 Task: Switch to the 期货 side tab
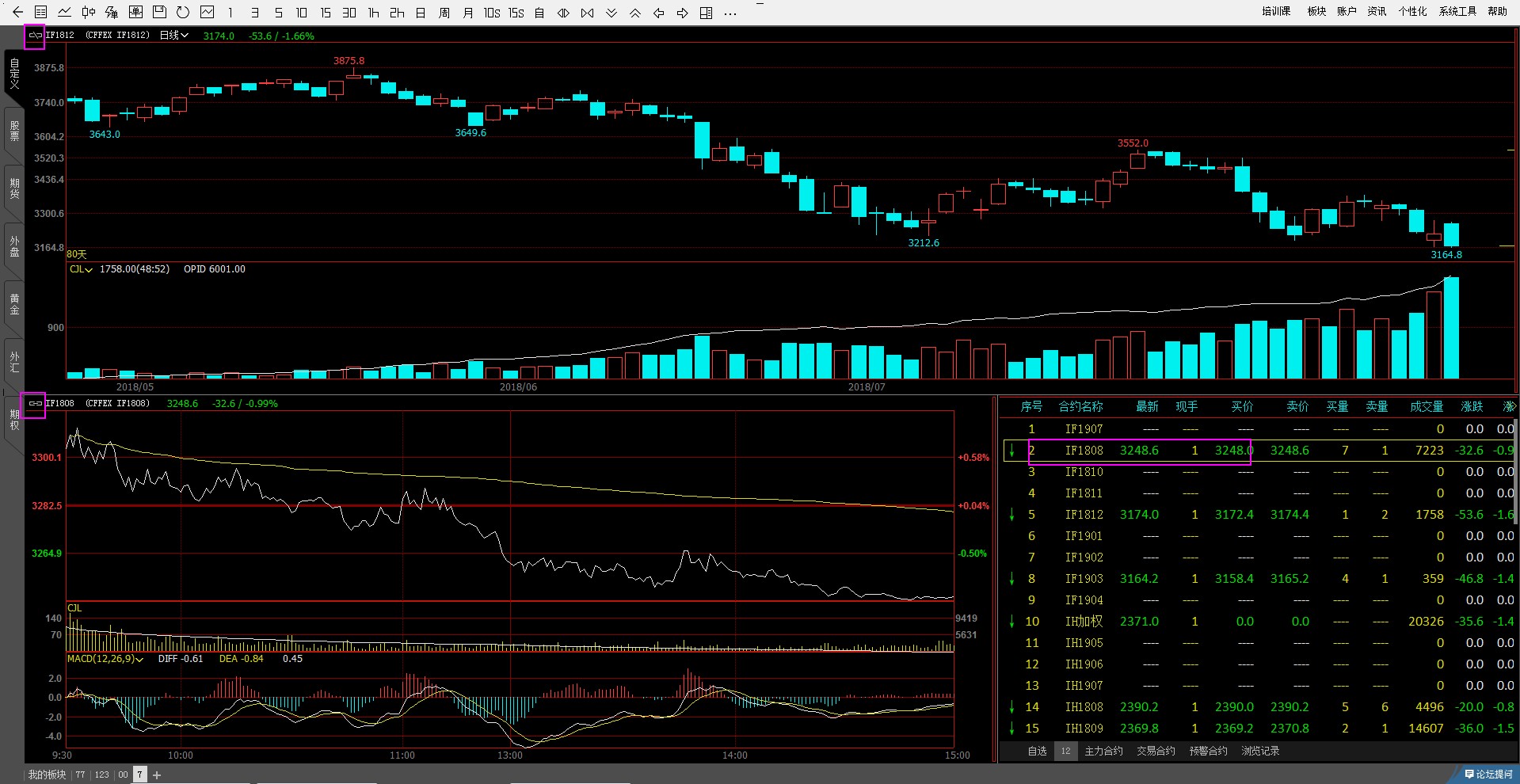[14, 188]
